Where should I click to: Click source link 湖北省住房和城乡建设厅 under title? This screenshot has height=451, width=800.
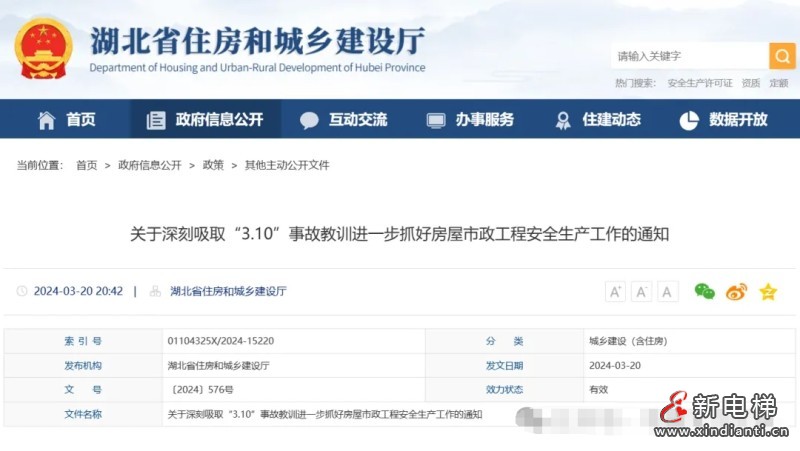[228, 291]
